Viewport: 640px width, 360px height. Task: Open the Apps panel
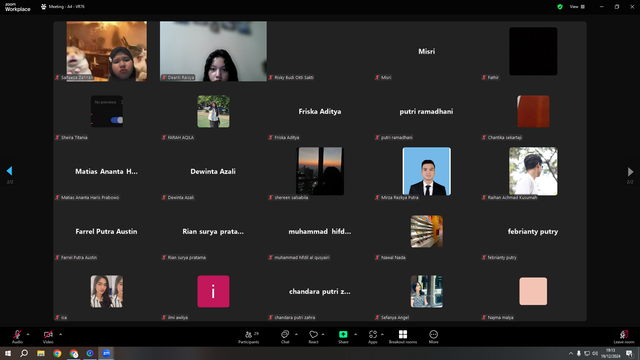373,337
